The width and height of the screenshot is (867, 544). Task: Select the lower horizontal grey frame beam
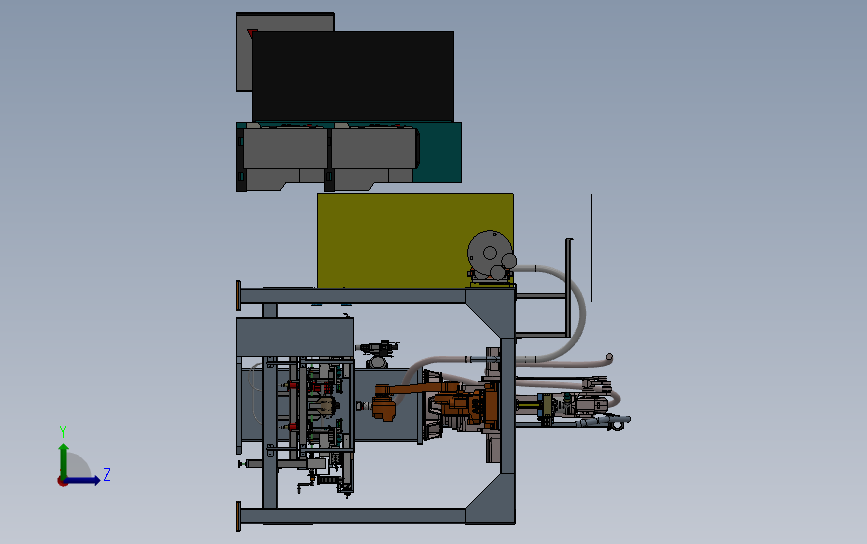pyautogui.click(x=353, y=516)
